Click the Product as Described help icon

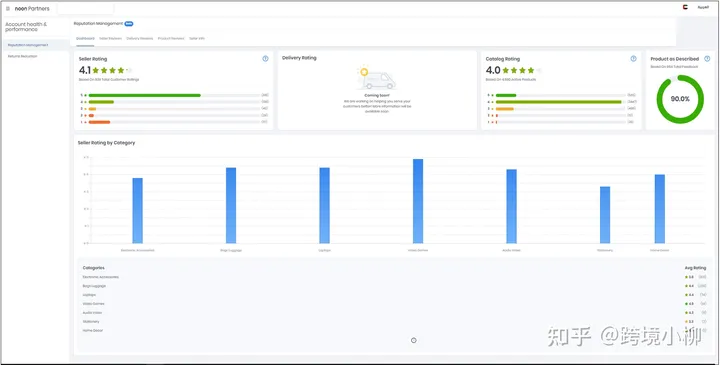pos(707,59)
